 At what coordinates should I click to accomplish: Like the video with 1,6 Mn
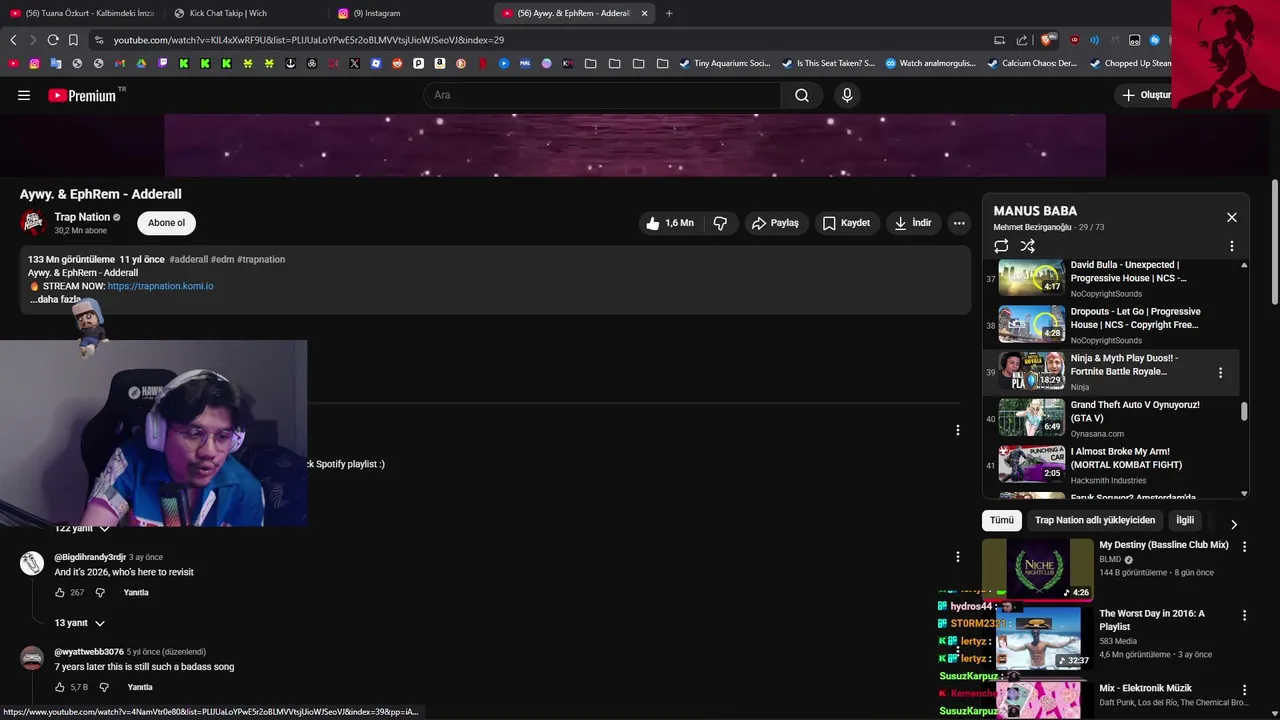[670, 223]
